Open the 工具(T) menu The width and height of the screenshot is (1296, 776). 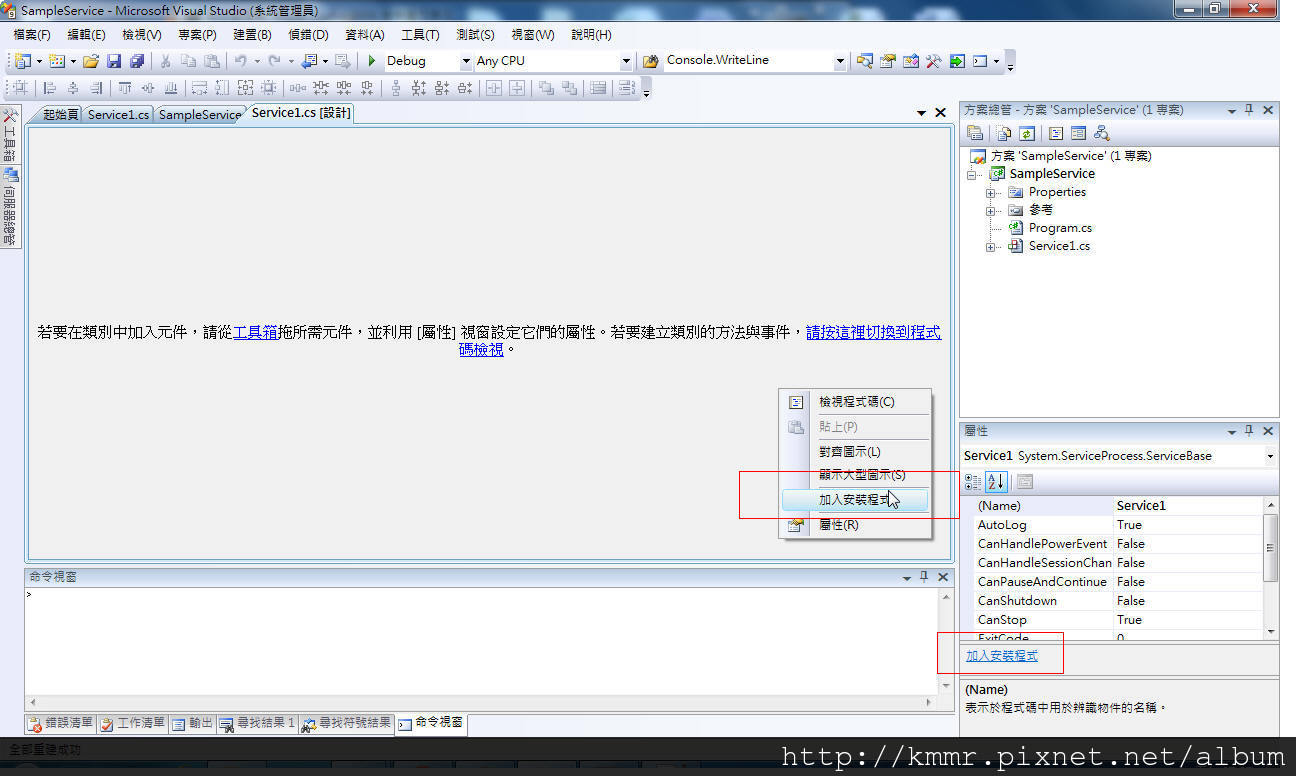(x=420, y=34)
